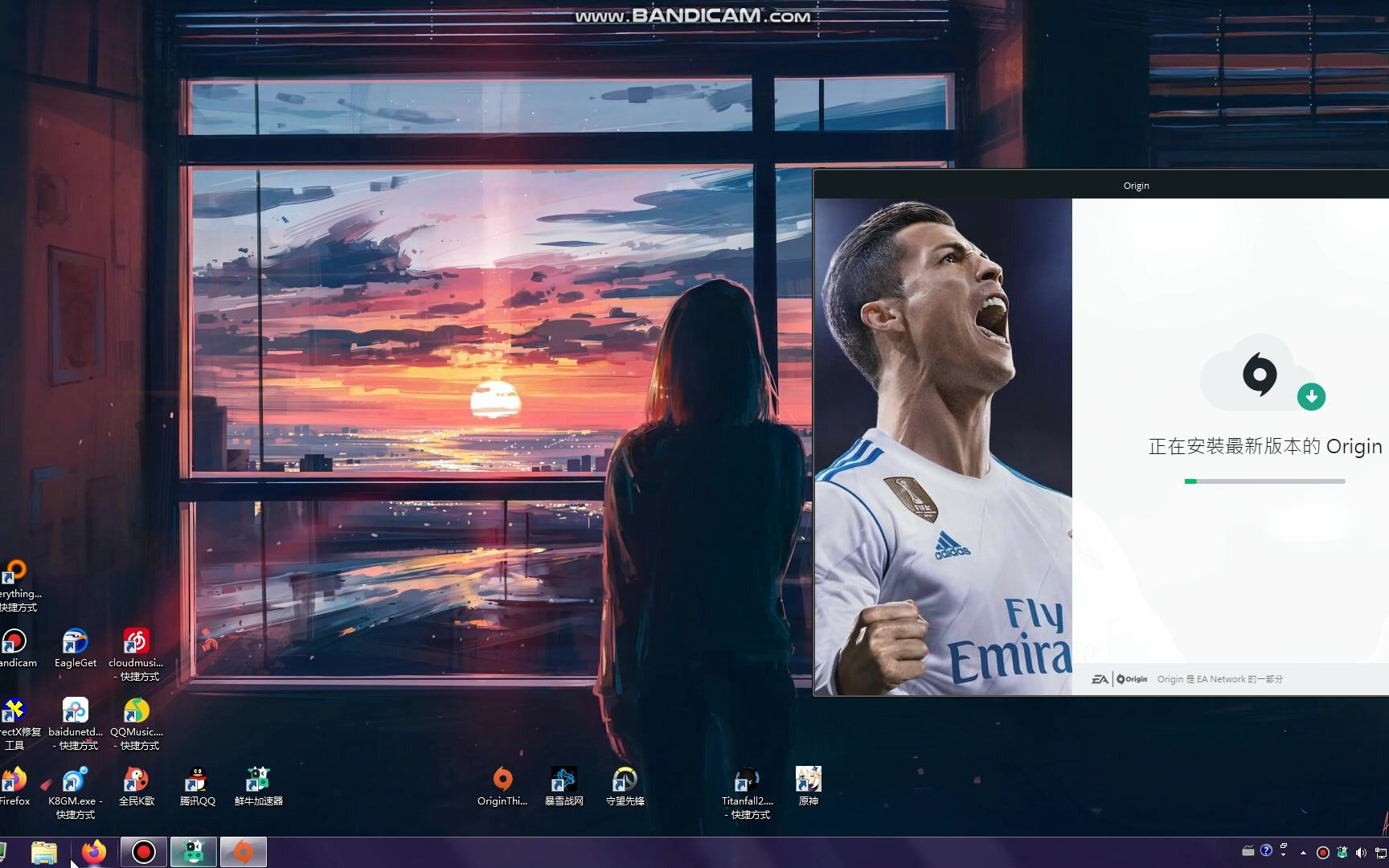
Task: Select the K8GM.exe desktop shortcut
Action: pos(76,792)
